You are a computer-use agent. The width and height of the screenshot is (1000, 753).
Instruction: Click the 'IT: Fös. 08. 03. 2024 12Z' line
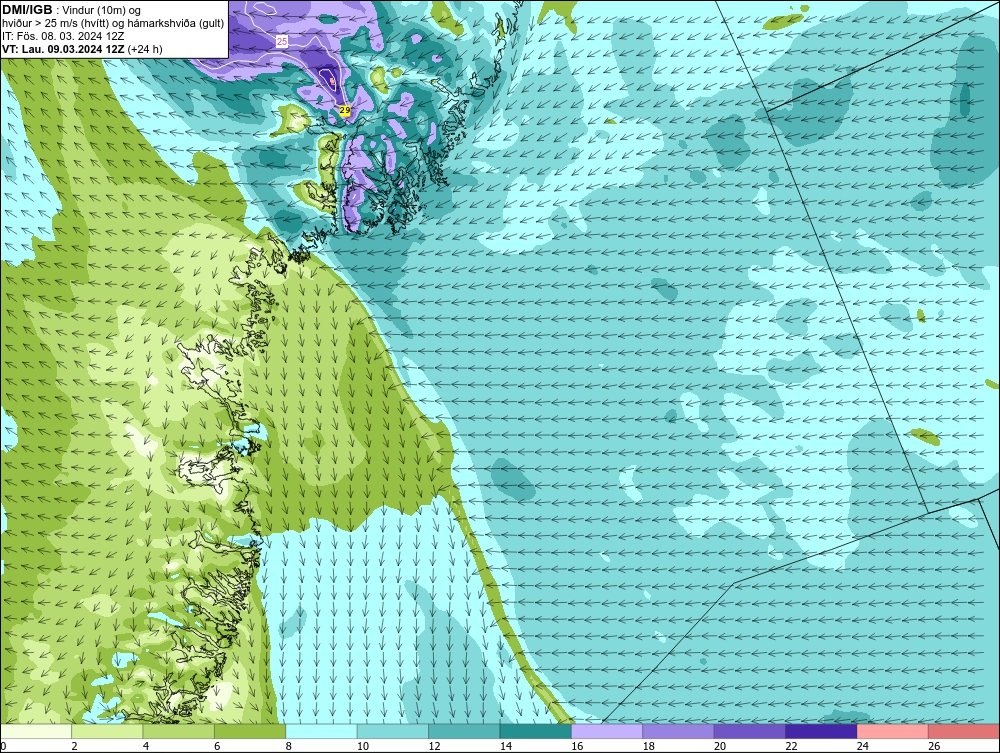(x=63, y=36)
